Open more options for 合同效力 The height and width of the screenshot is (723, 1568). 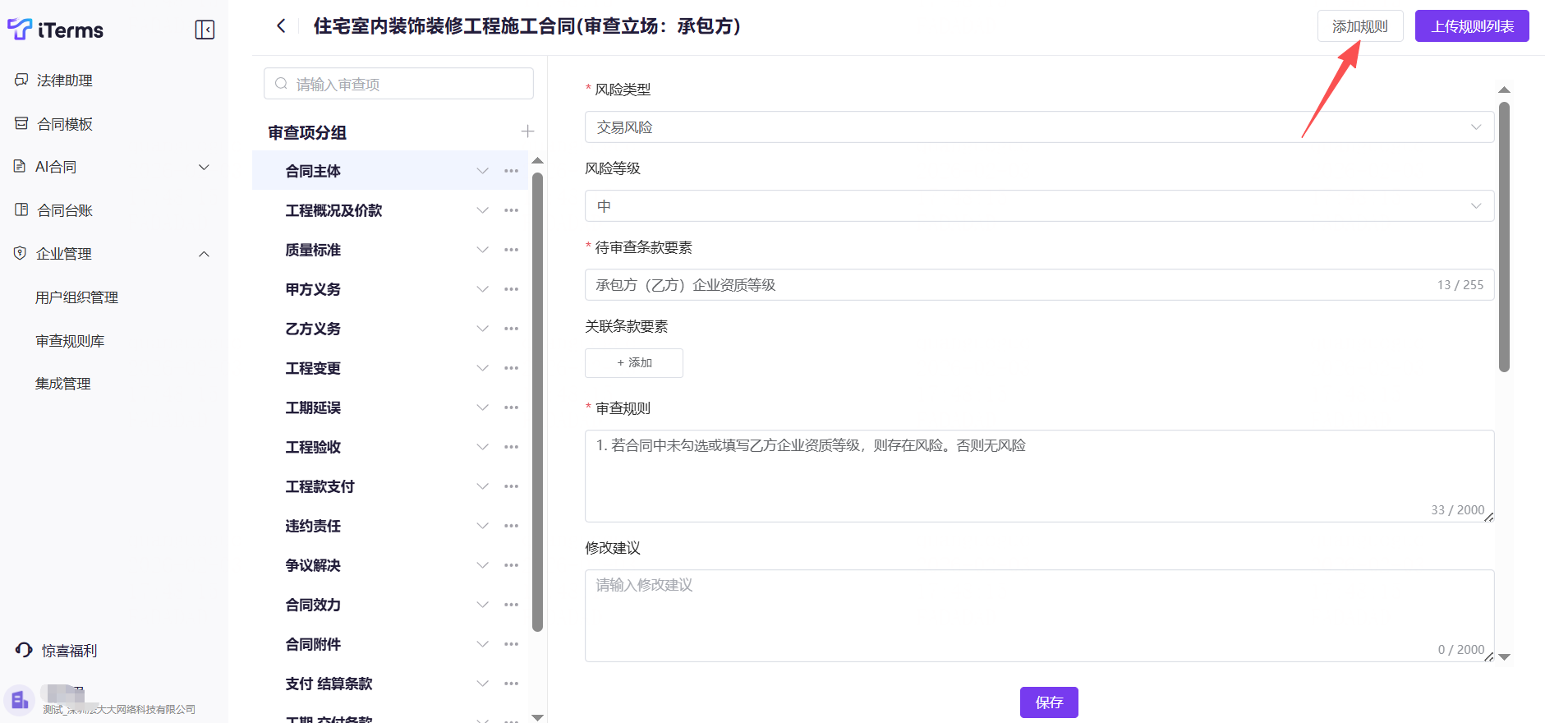click(x=511, y=605)
